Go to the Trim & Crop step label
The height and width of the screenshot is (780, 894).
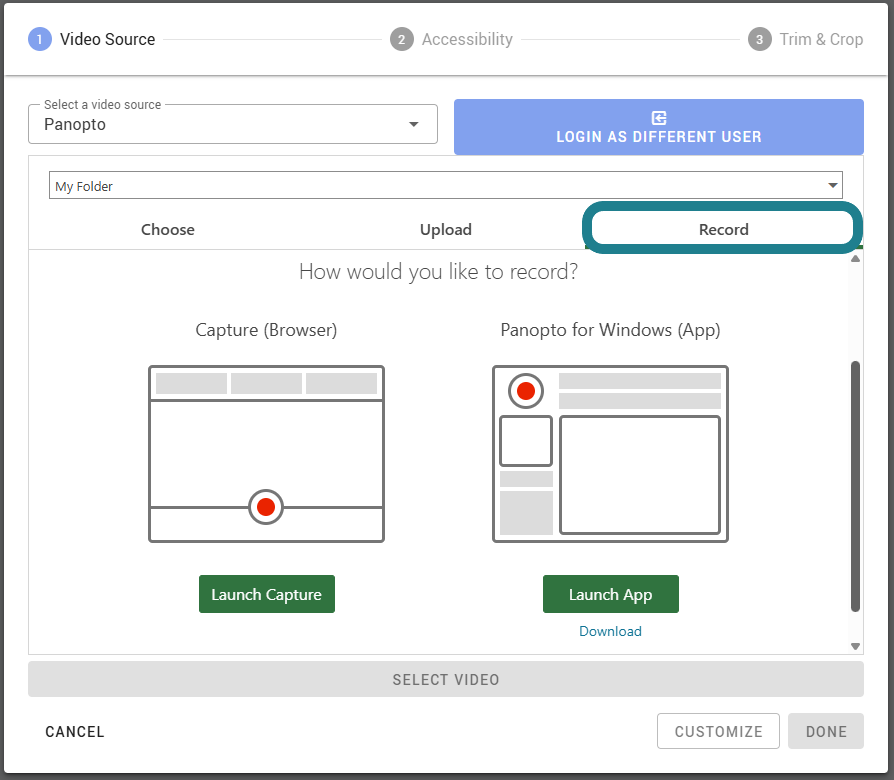(x=821, y=39)
